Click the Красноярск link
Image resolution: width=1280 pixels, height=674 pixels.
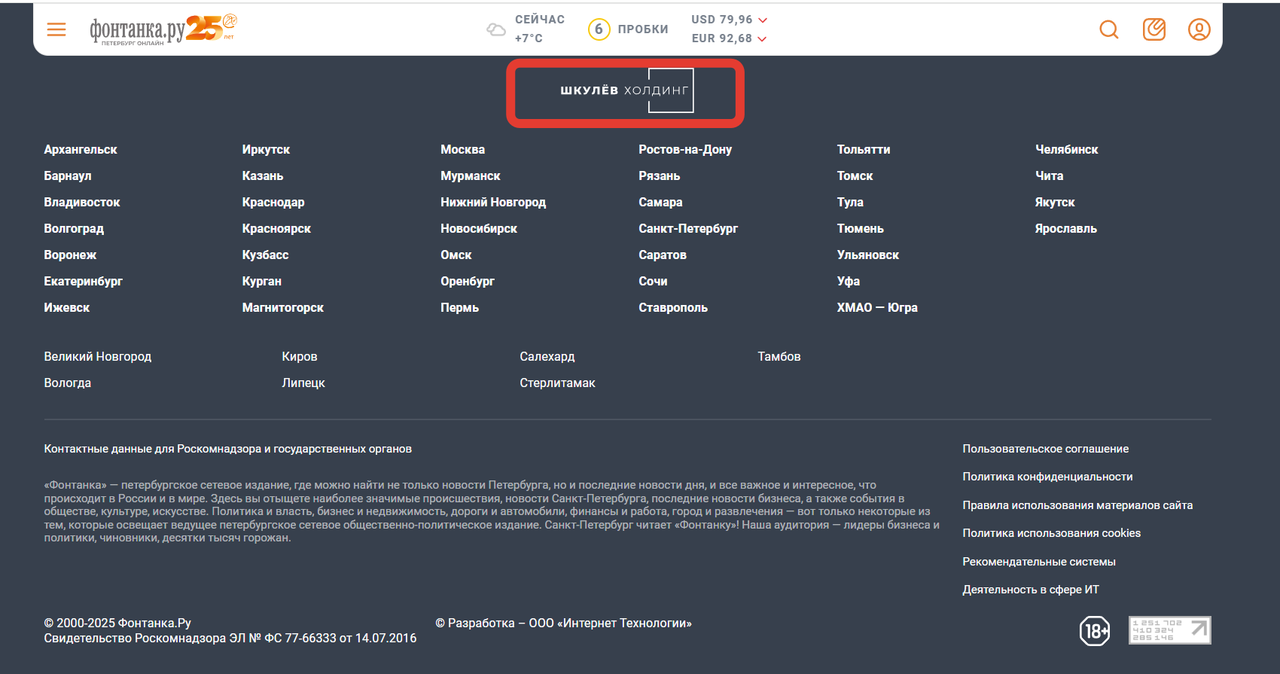pyautogui.click(x=276, y=229)
